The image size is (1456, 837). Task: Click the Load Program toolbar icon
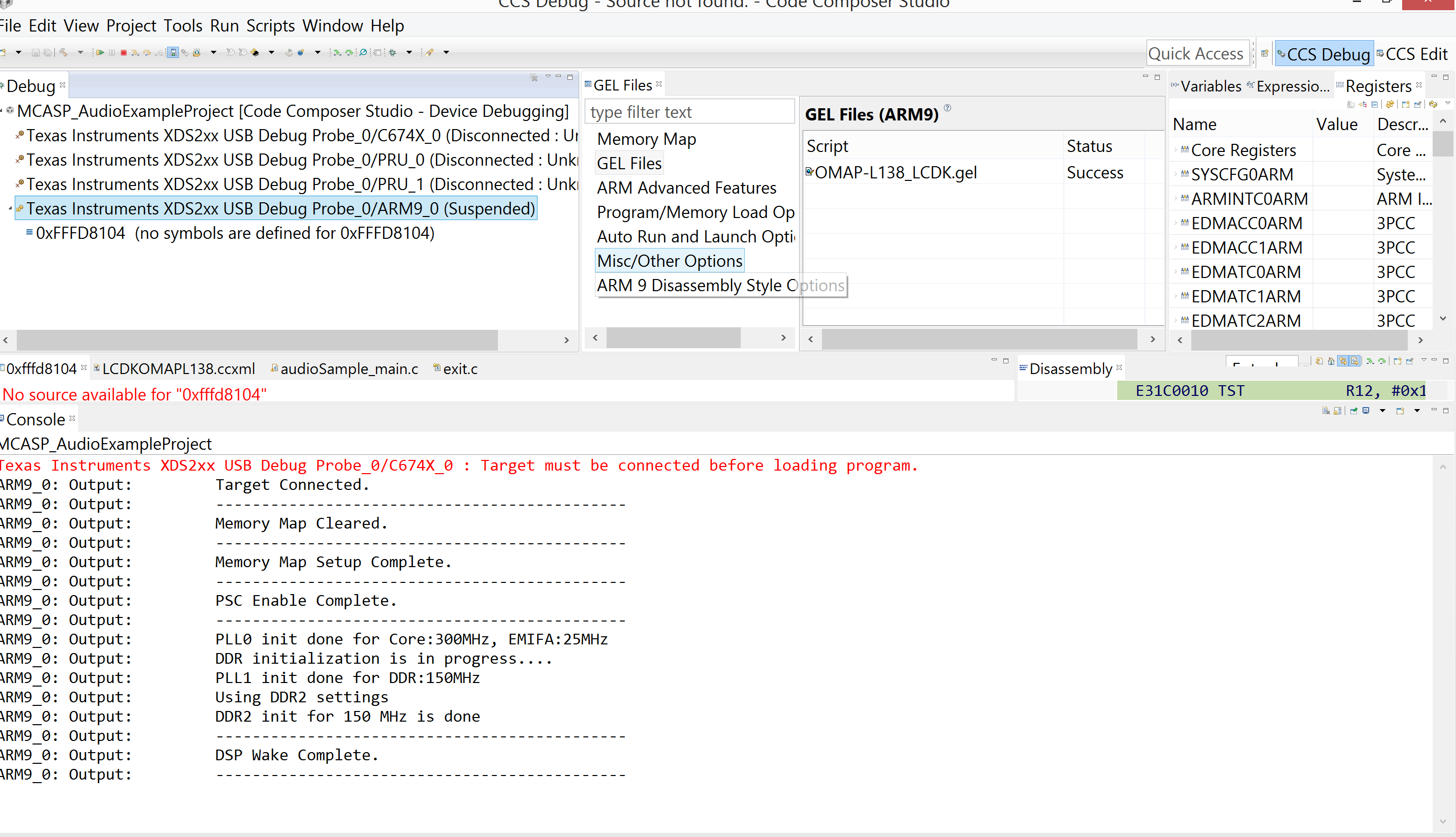click(x=197, y=52)
